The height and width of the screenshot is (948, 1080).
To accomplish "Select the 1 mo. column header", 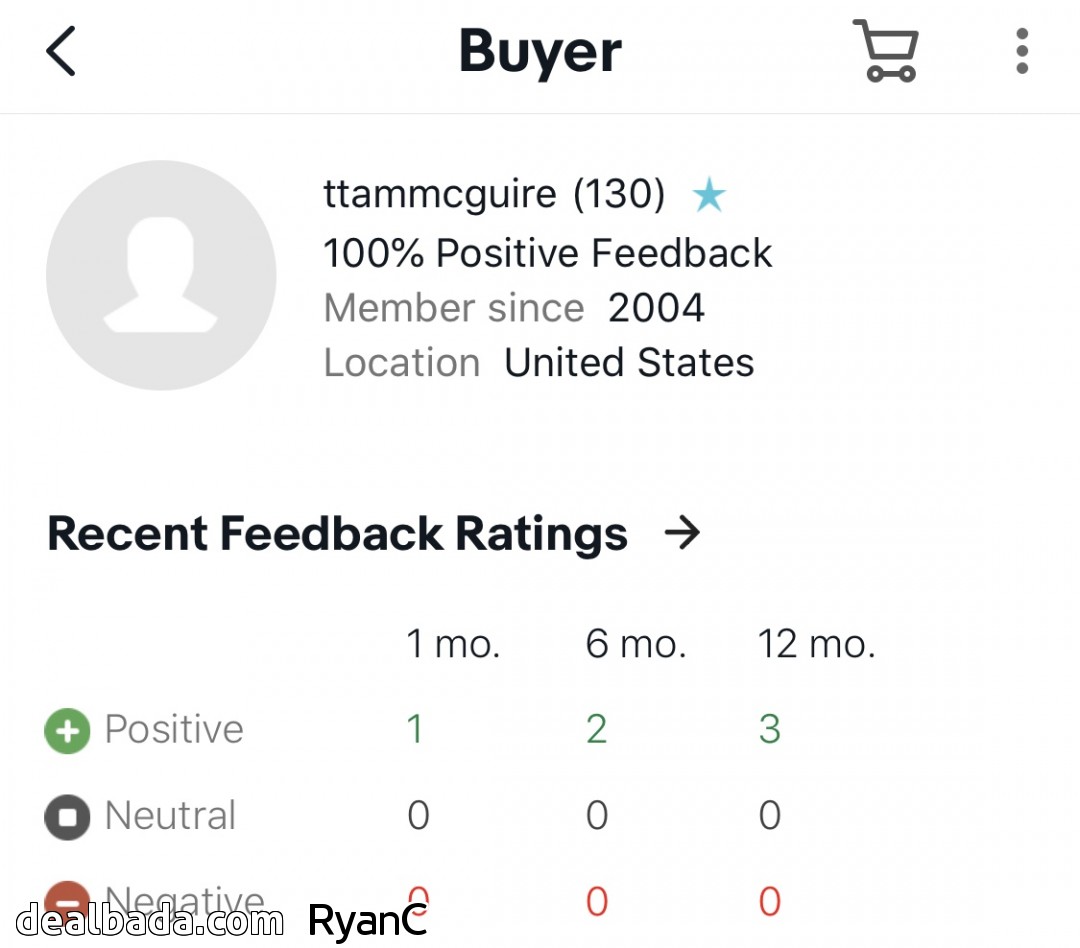I will pos(452,645).
